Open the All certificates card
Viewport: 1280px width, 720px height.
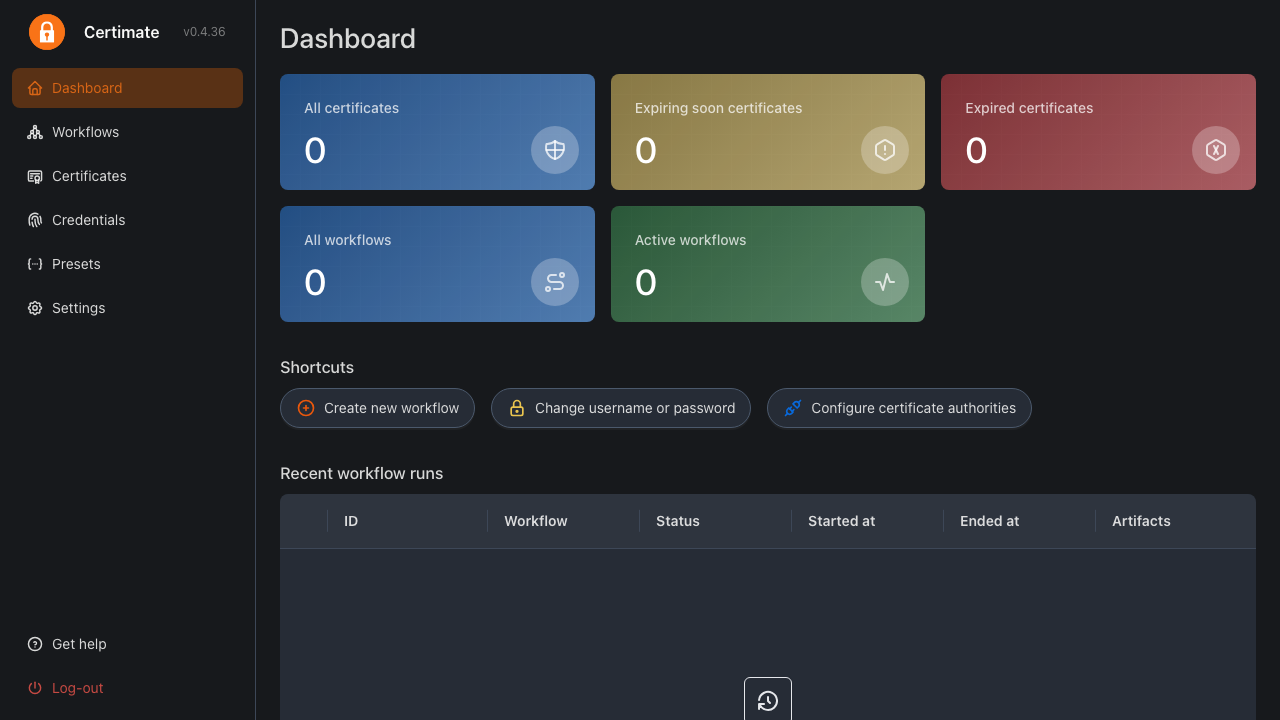tap(437, 132)
